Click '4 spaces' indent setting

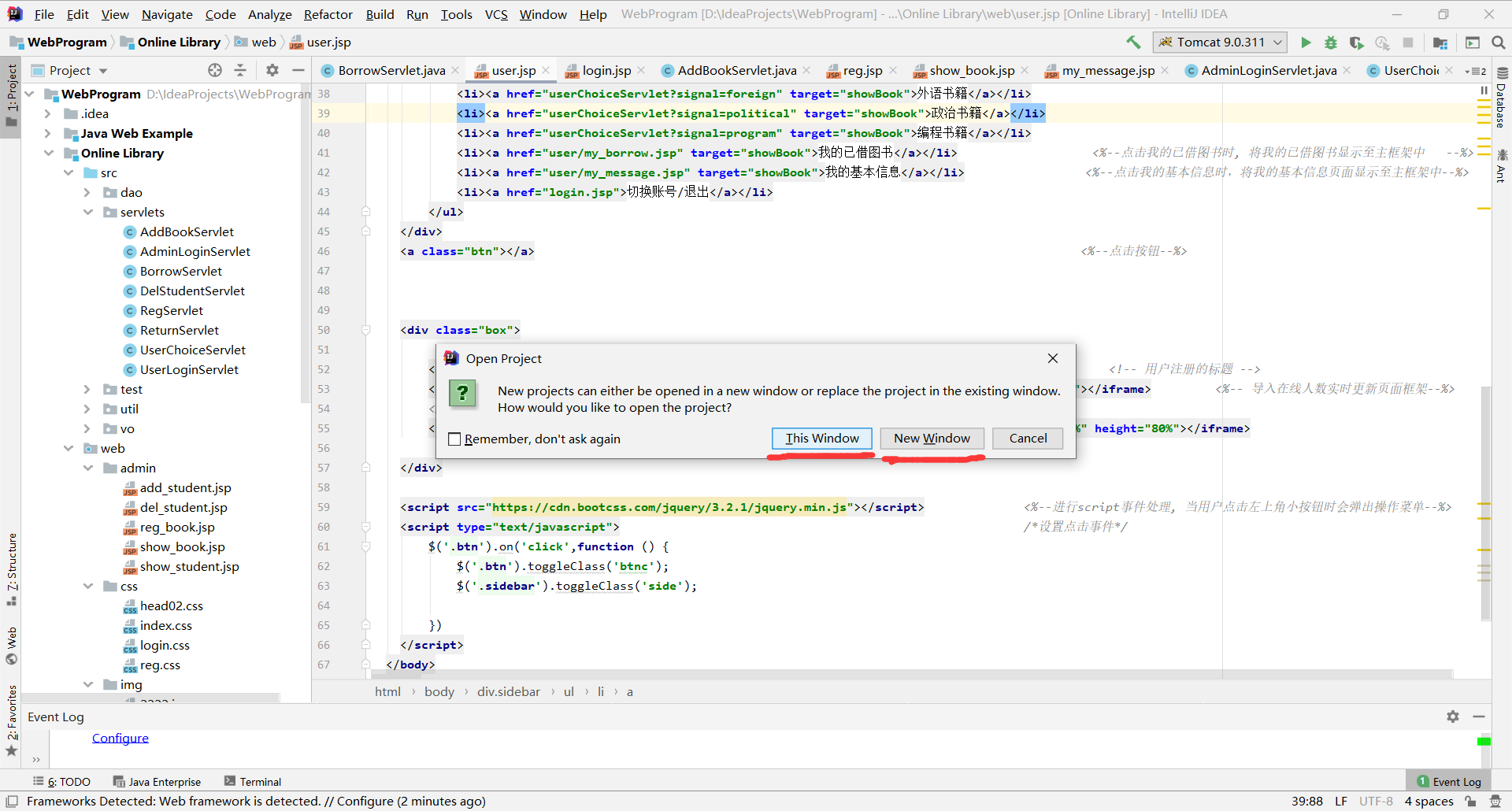[x=1429, y=801]
